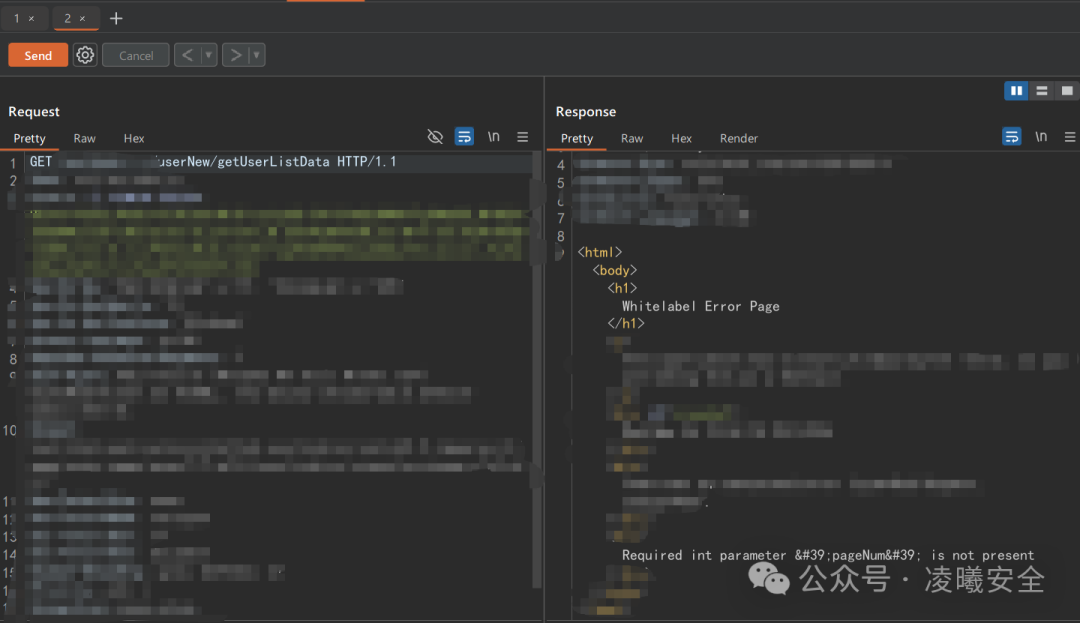
Task: Toggle word wrap in the Response panel
Action: coord(1012,137)
